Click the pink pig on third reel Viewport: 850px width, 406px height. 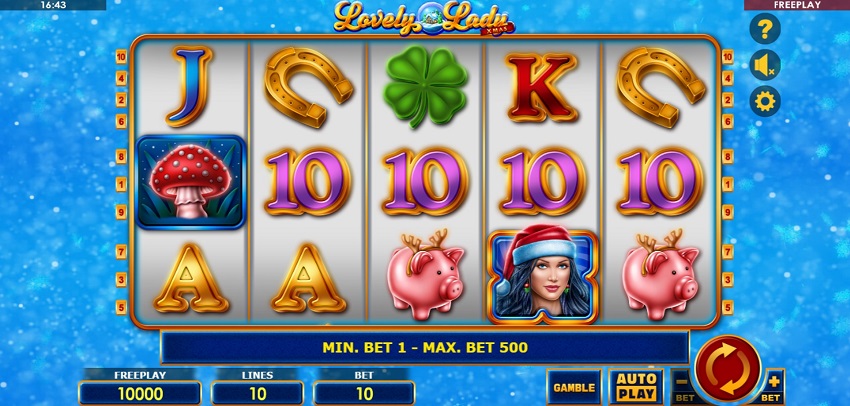[426, 274]
